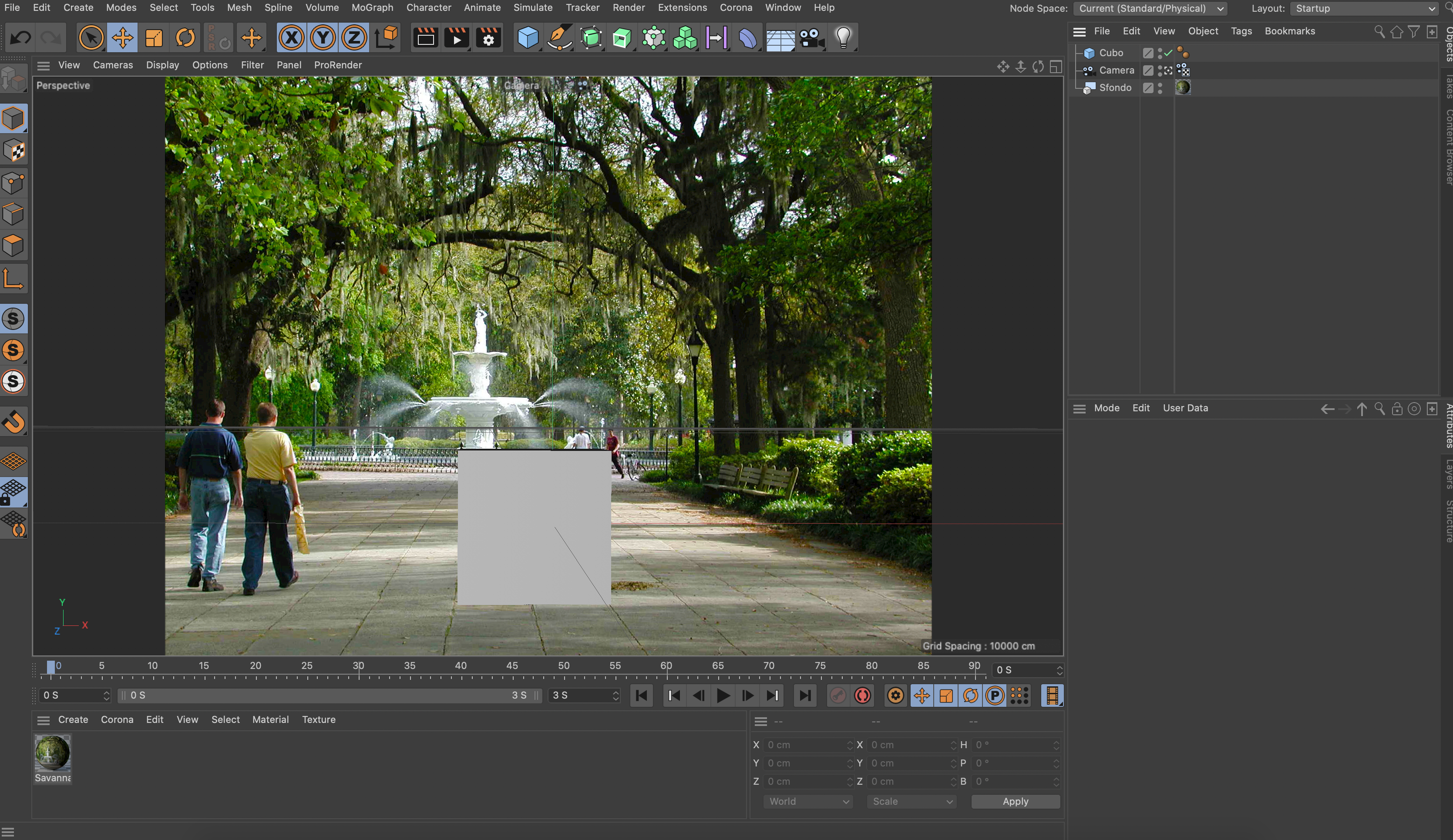The image size is (1453, 840).
Task: Click the Render View clapperboard icon
Action: [426, 38]
